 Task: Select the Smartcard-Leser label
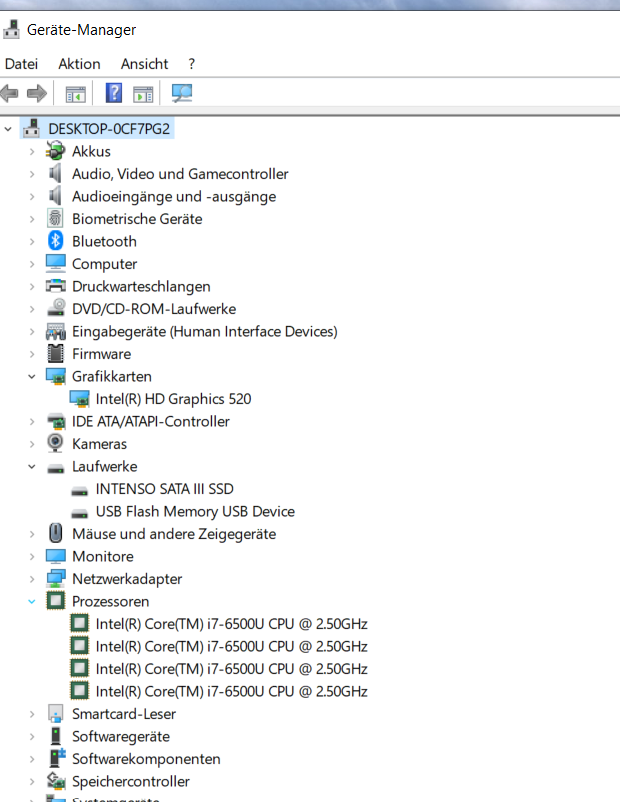coord(124,714)
